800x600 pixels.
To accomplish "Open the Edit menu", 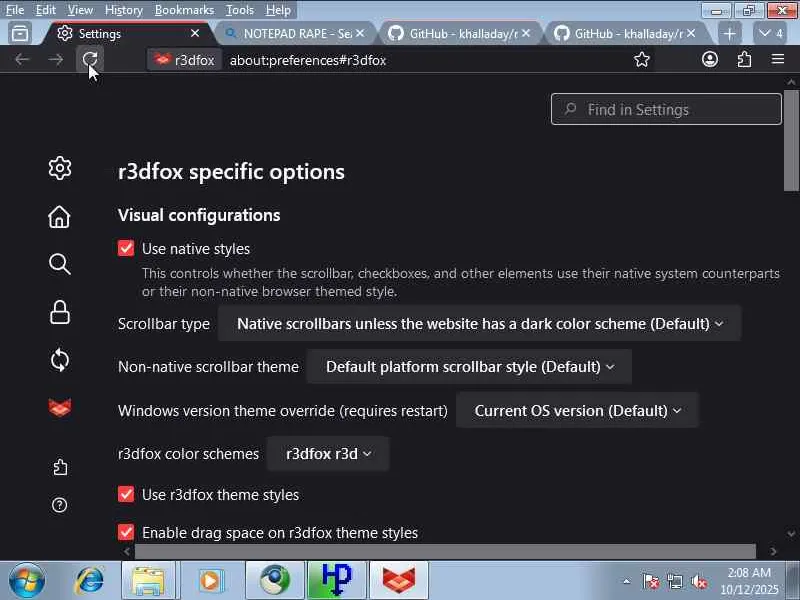I will (x=45, y=10).
